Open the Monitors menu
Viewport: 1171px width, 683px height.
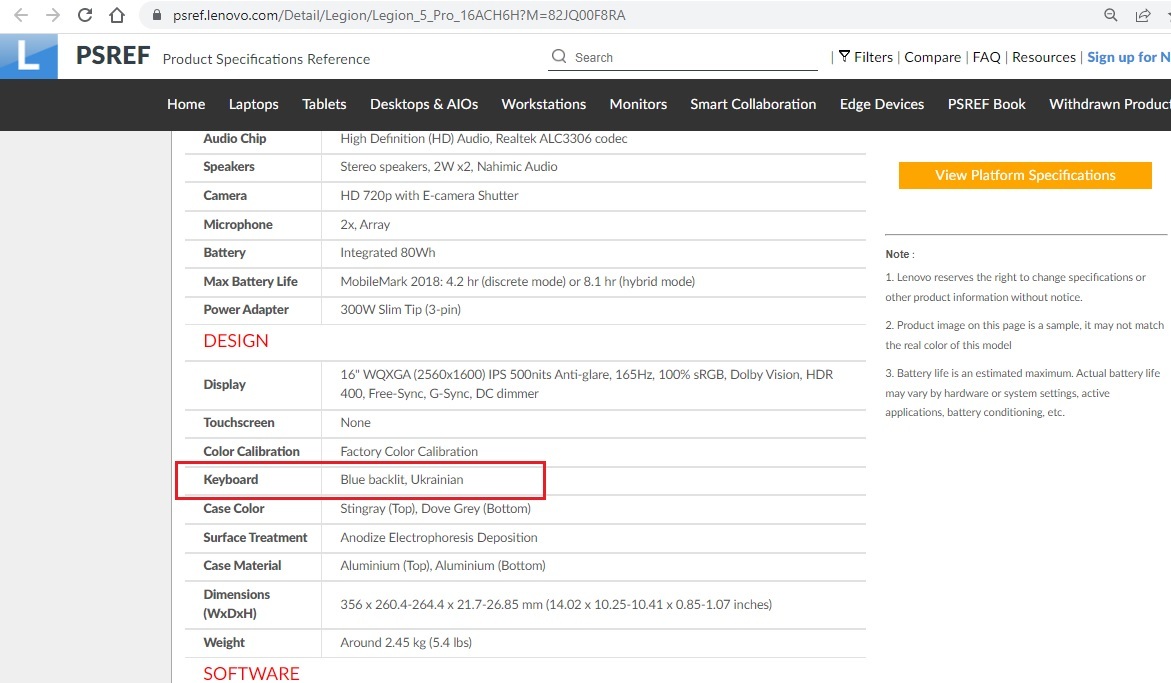[638, 105]
